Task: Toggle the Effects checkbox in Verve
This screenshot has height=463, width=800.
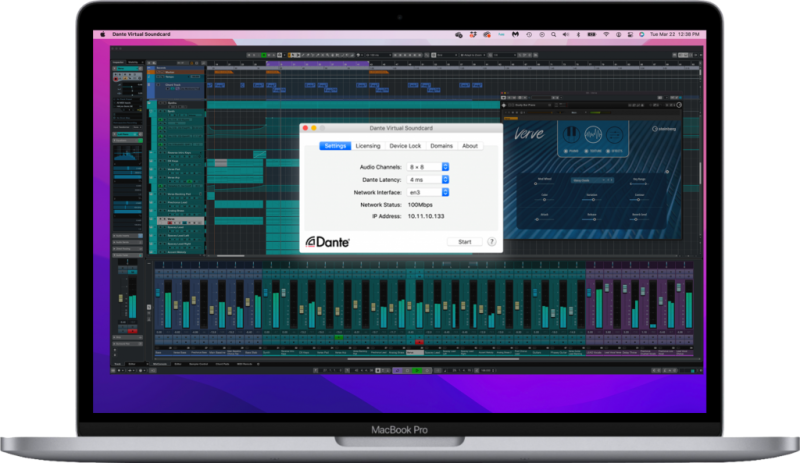Action: coord(609,151)
